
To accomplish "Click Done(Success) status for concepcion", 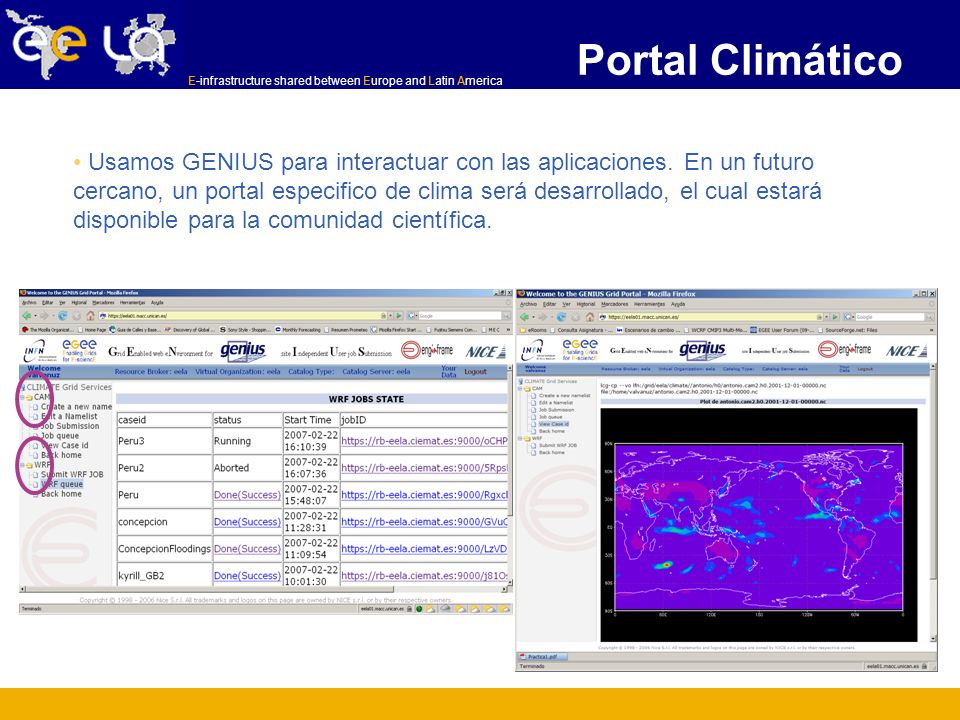I will pos(247,522).
